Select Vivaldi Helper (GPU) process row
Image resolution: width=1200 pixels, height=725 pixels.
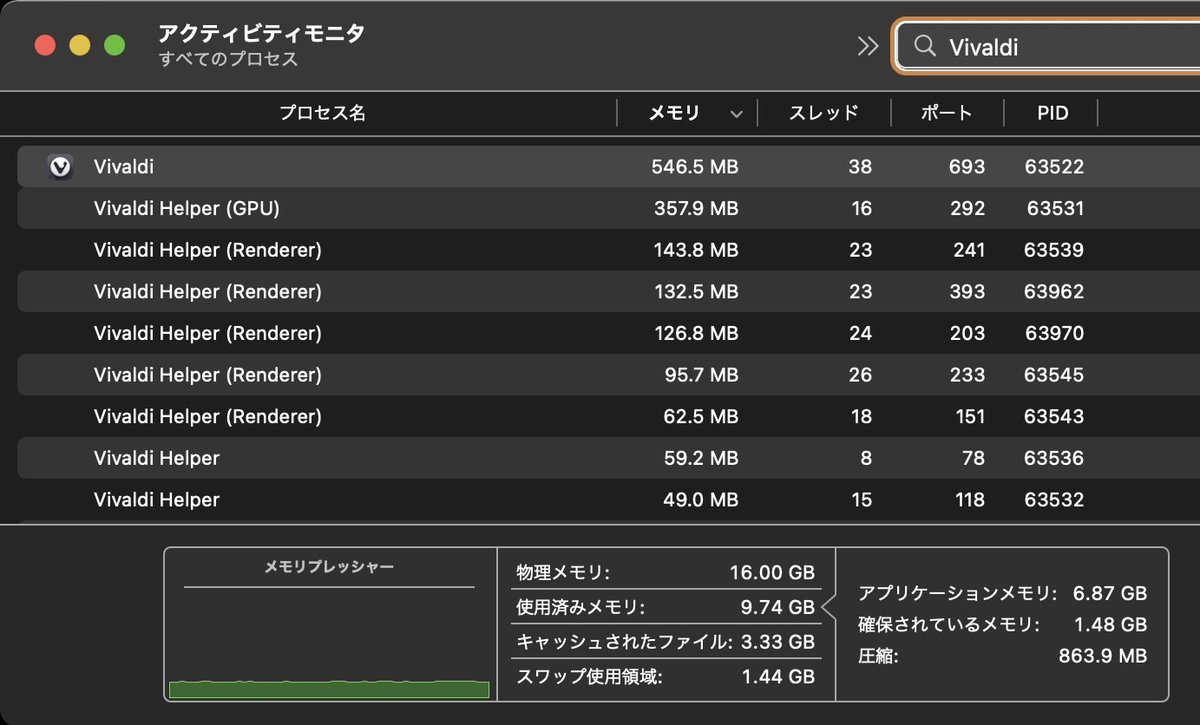(x=609, y=209)
